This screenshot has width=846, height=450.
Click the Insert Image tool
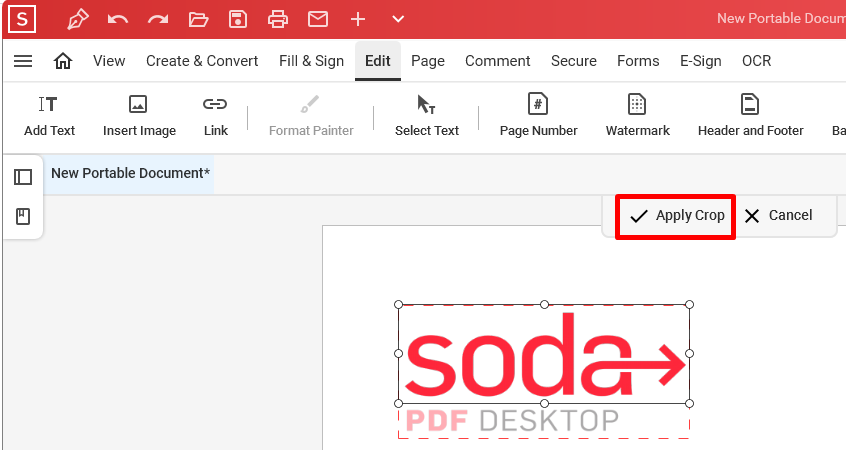click(x=139, y=116)
